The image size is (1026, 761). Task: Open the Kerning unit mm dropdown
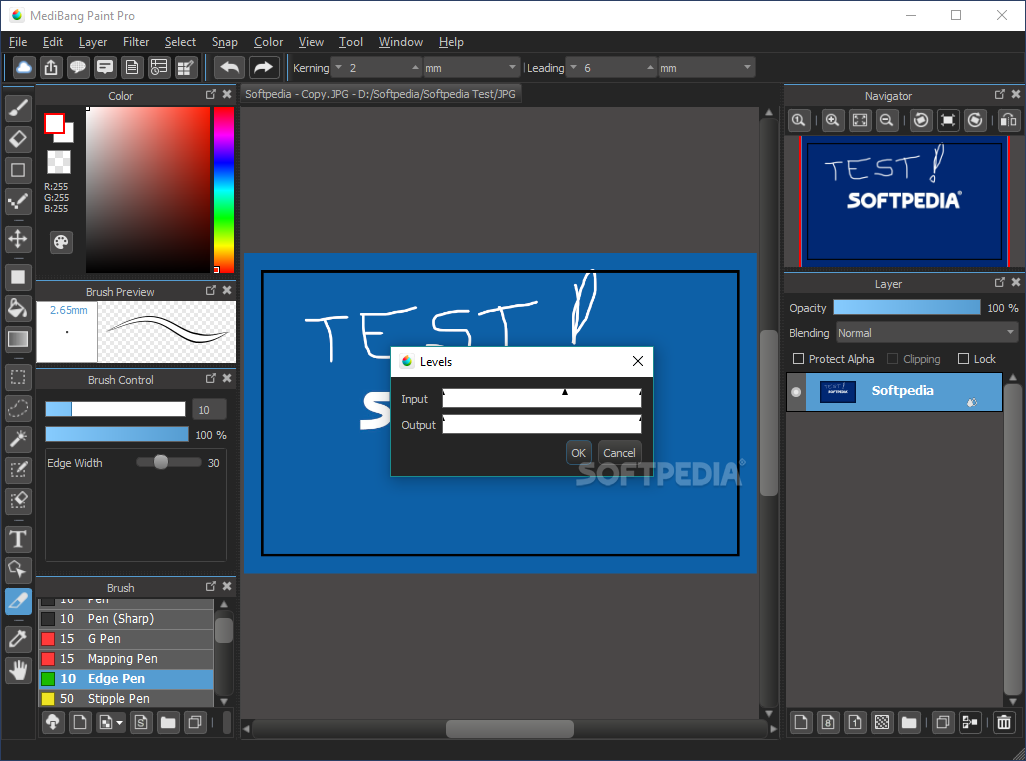[471, 67]
